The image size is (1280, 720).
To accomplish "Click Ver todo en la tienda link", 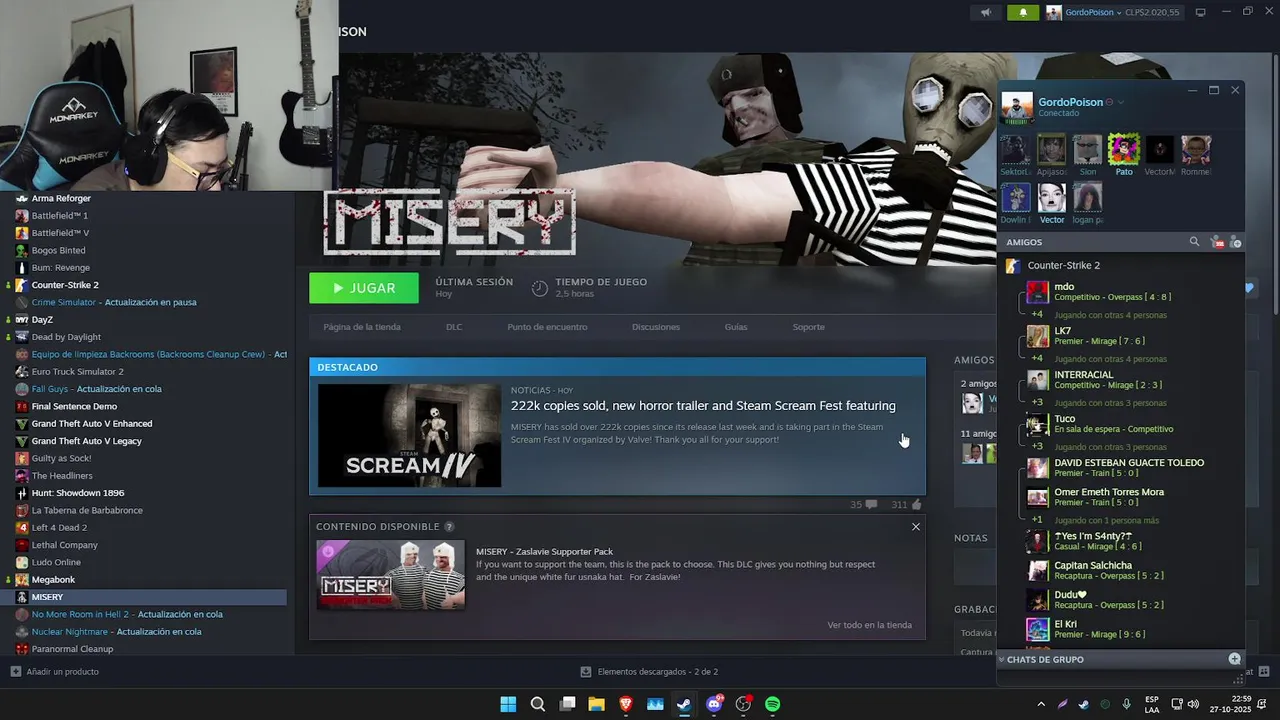I will click(x=869, y=625).
